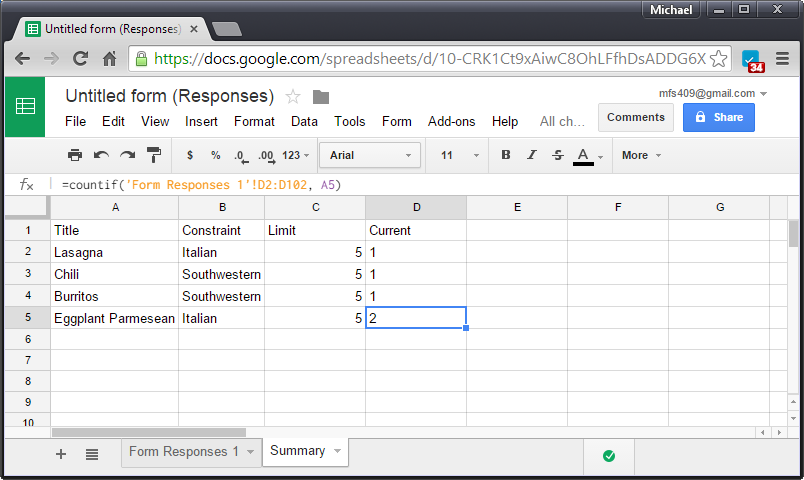
Task: Open the Arial font dropdown
Action: (x=370, y=155)
